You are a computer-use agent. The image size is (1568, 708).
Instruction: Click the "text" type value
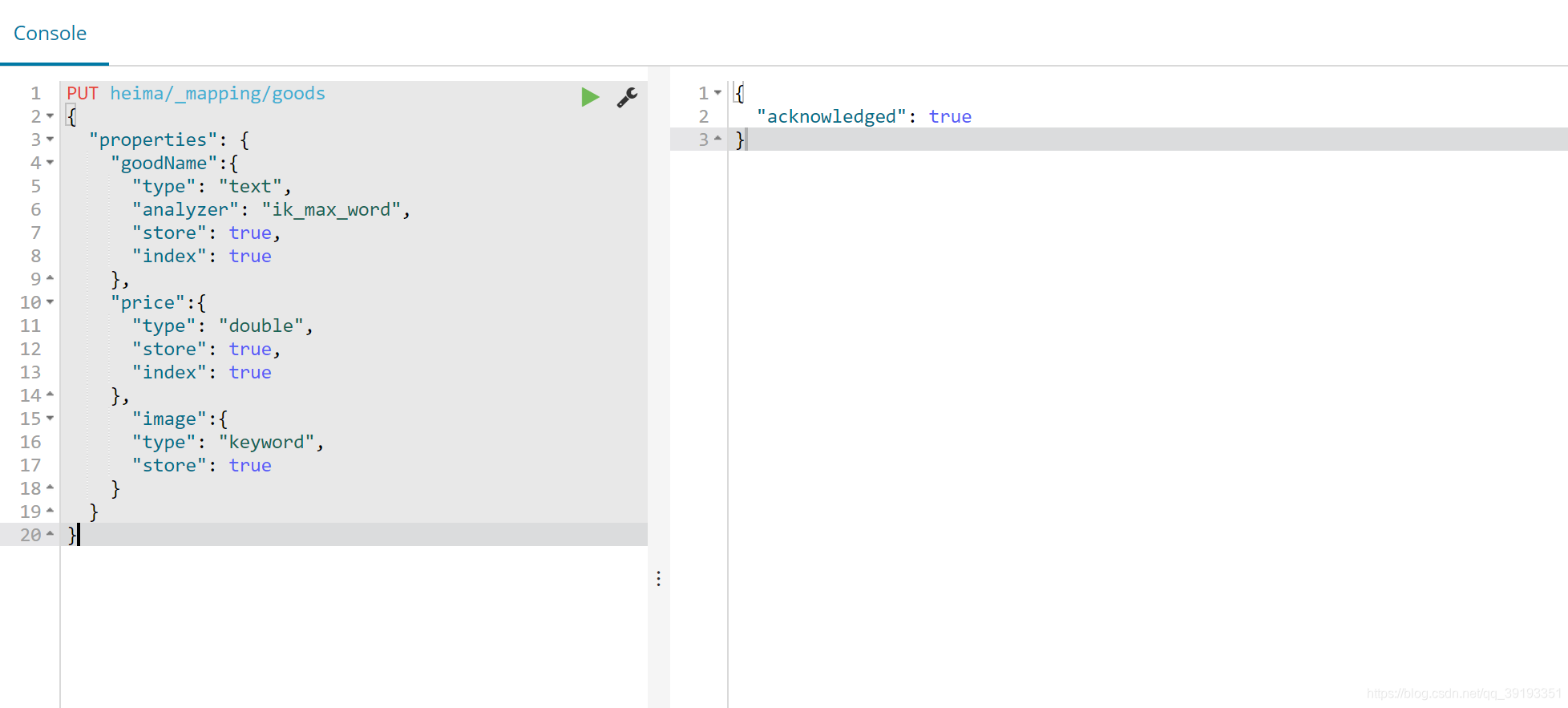click(x=250, y=186)
